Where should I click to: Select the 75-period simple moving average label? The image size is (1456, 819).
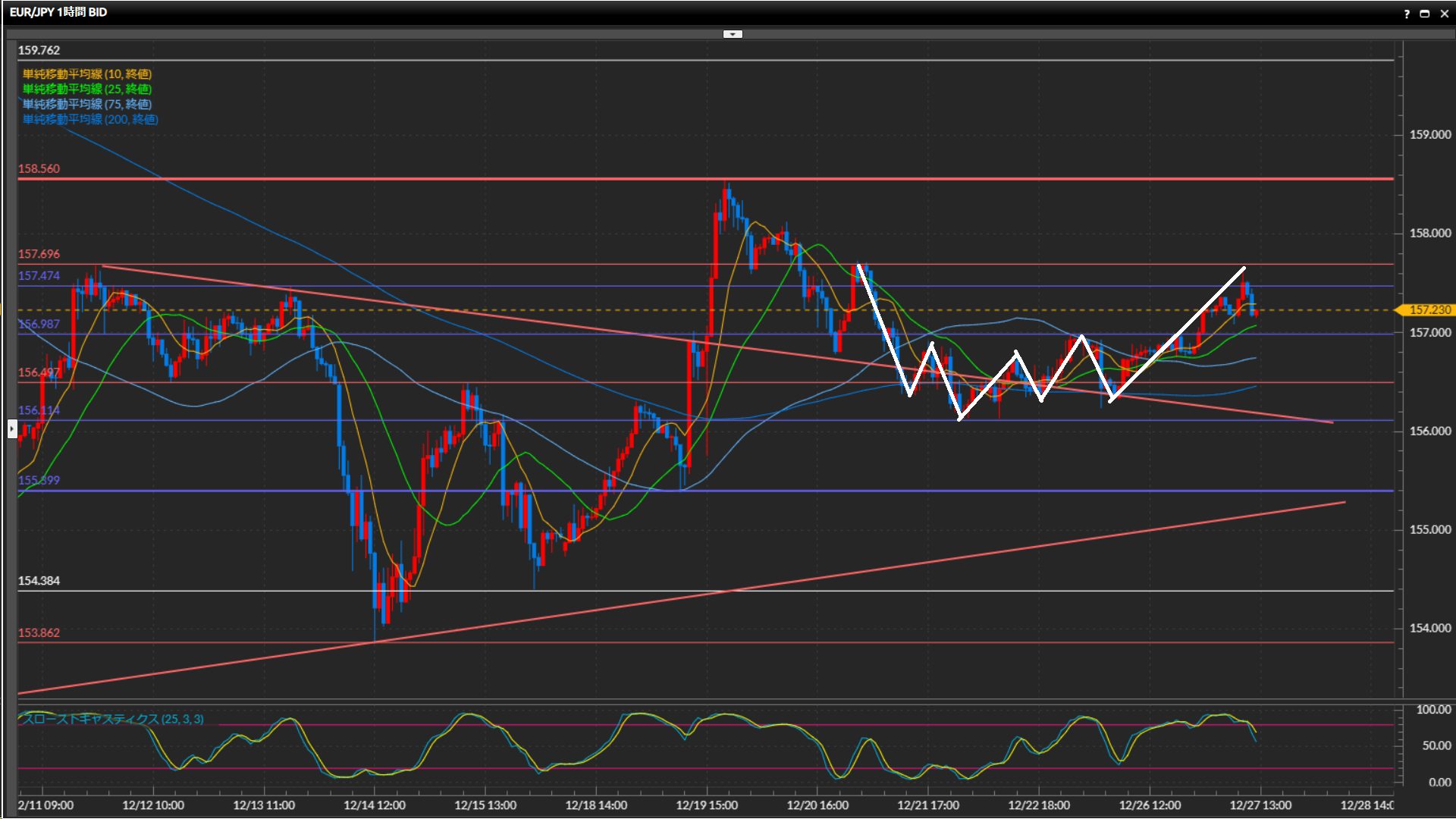pyautogui.click(x=86, y=104)
